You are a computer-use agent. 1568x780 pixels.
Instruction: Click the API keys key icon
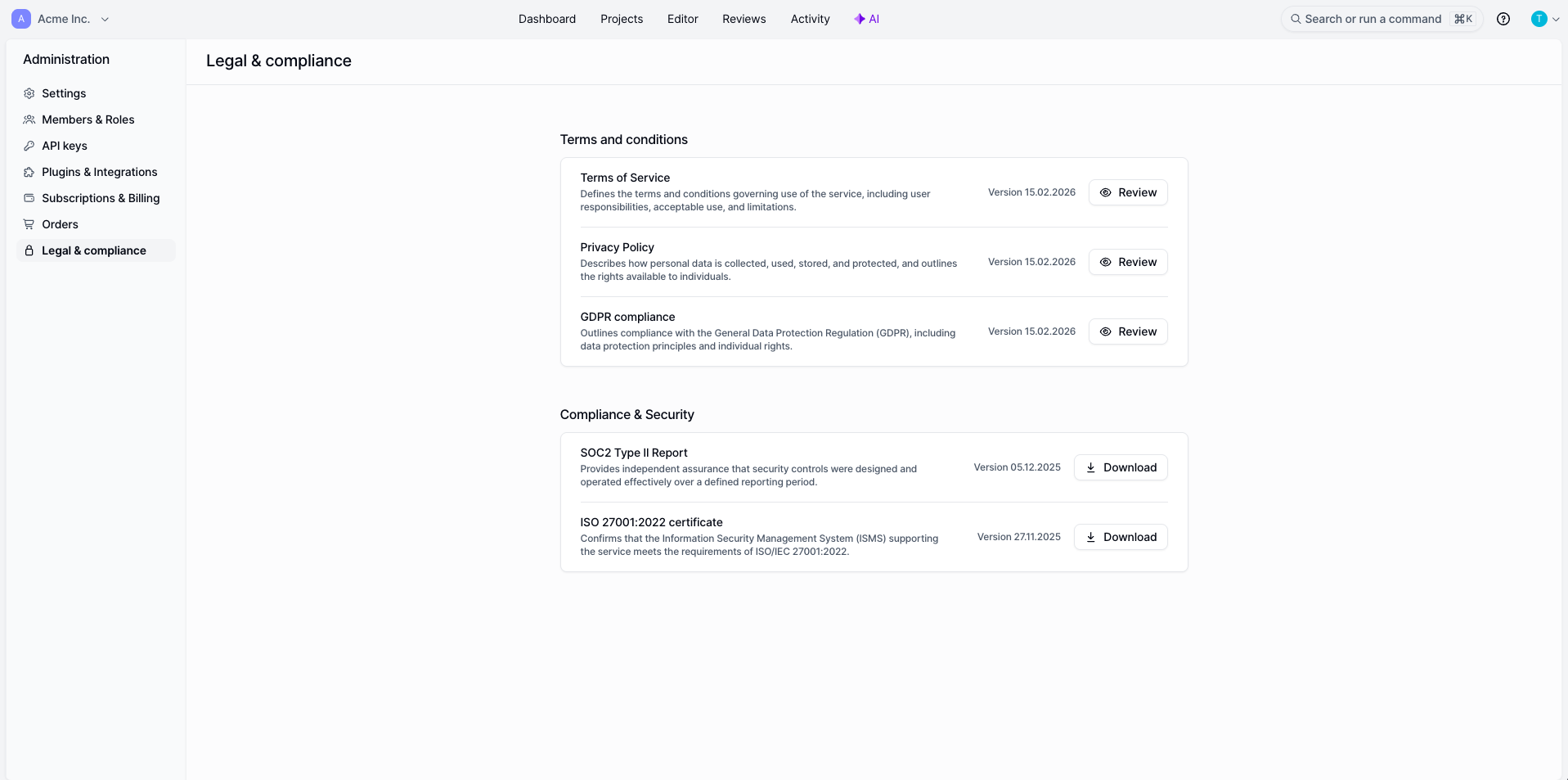click(x=29, y=146)
